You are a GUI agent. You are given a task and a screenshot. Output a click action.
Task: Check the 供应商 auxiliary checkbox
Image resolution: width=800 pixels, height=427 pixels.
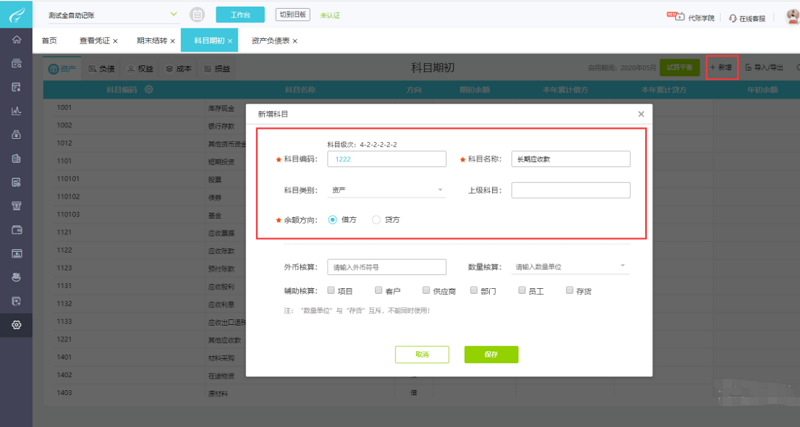point(426,290)
